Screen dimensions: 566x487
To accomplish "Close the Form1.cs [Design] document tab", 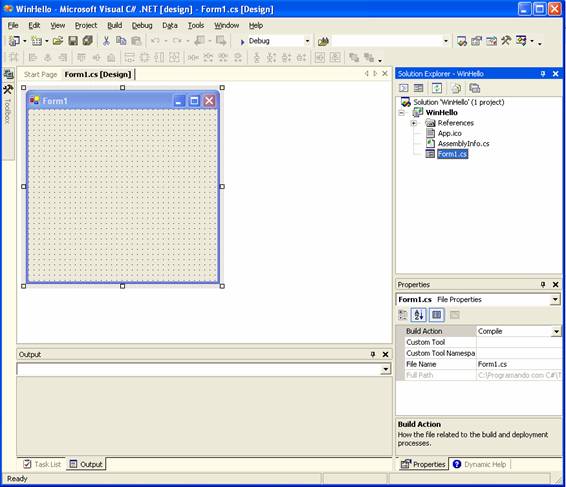I will click(385, 74).
